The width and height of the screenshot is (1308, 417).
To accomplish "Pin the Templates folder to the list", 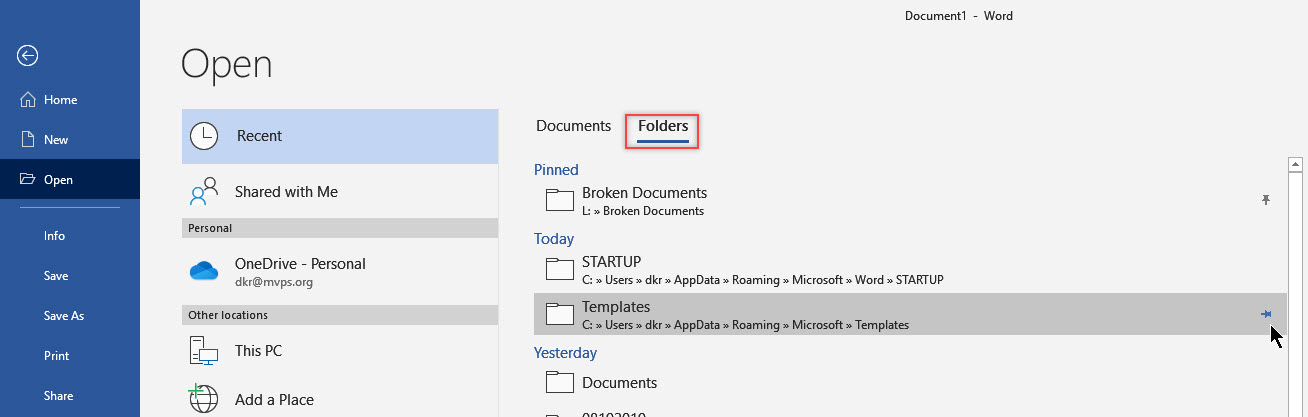I will [1266, 314].
